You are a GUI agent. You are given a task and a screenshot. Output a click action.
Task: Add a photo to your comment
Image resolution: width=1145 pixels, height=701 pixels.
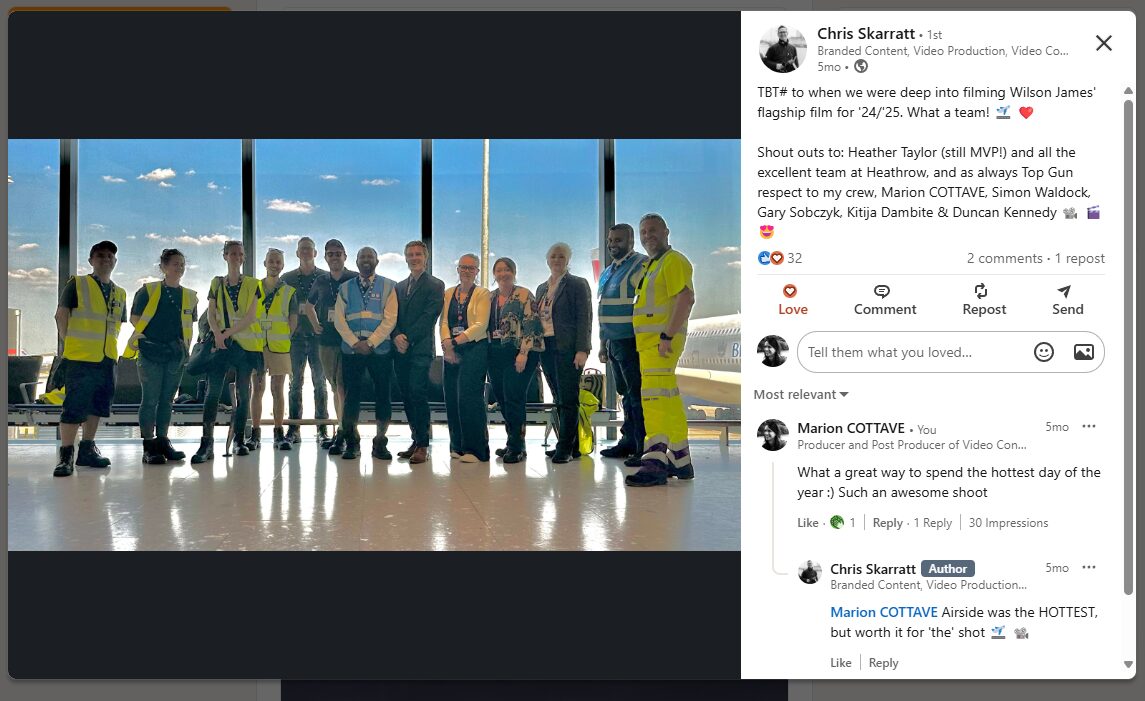[x=1084, y=352]
